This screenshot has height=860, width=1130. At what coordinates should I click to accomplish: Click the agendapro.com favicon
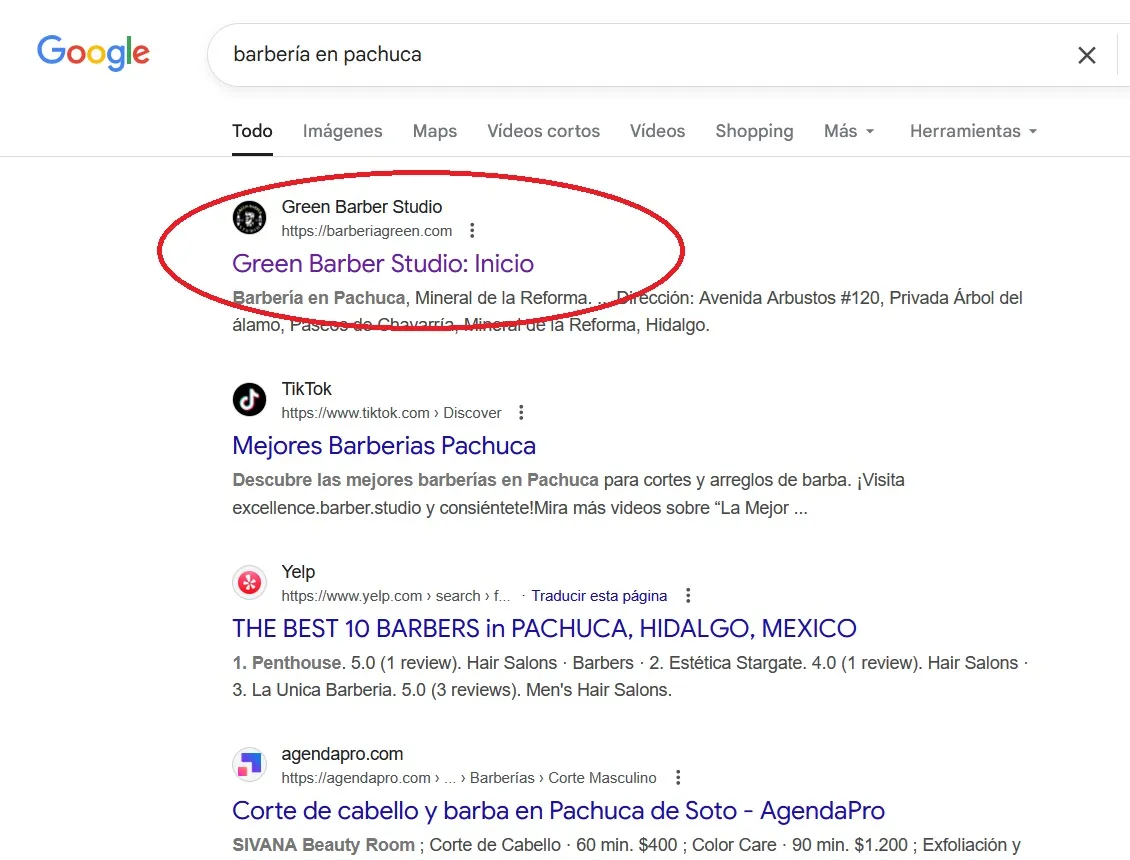pos(249,765)
